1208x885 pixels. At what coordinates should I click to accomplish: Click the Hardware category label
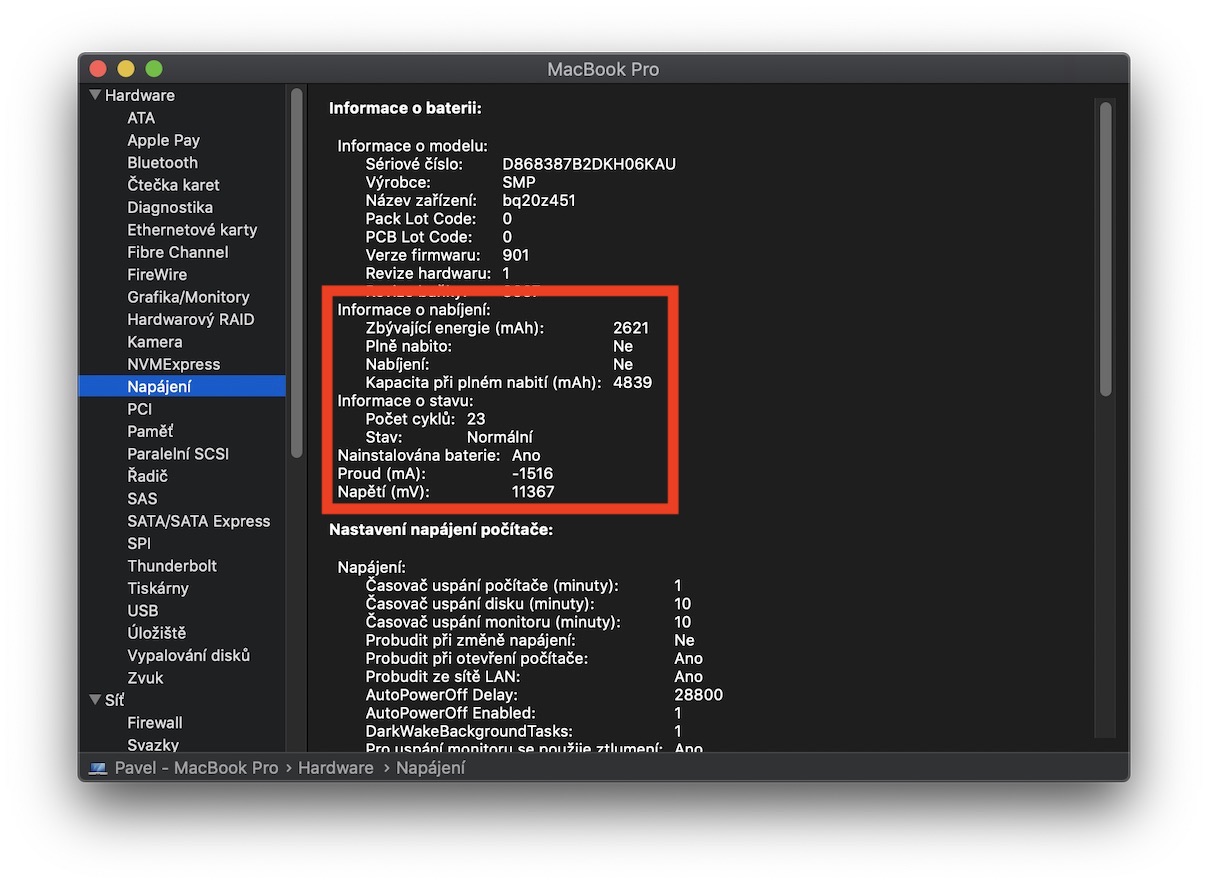(x=140, y=96)
